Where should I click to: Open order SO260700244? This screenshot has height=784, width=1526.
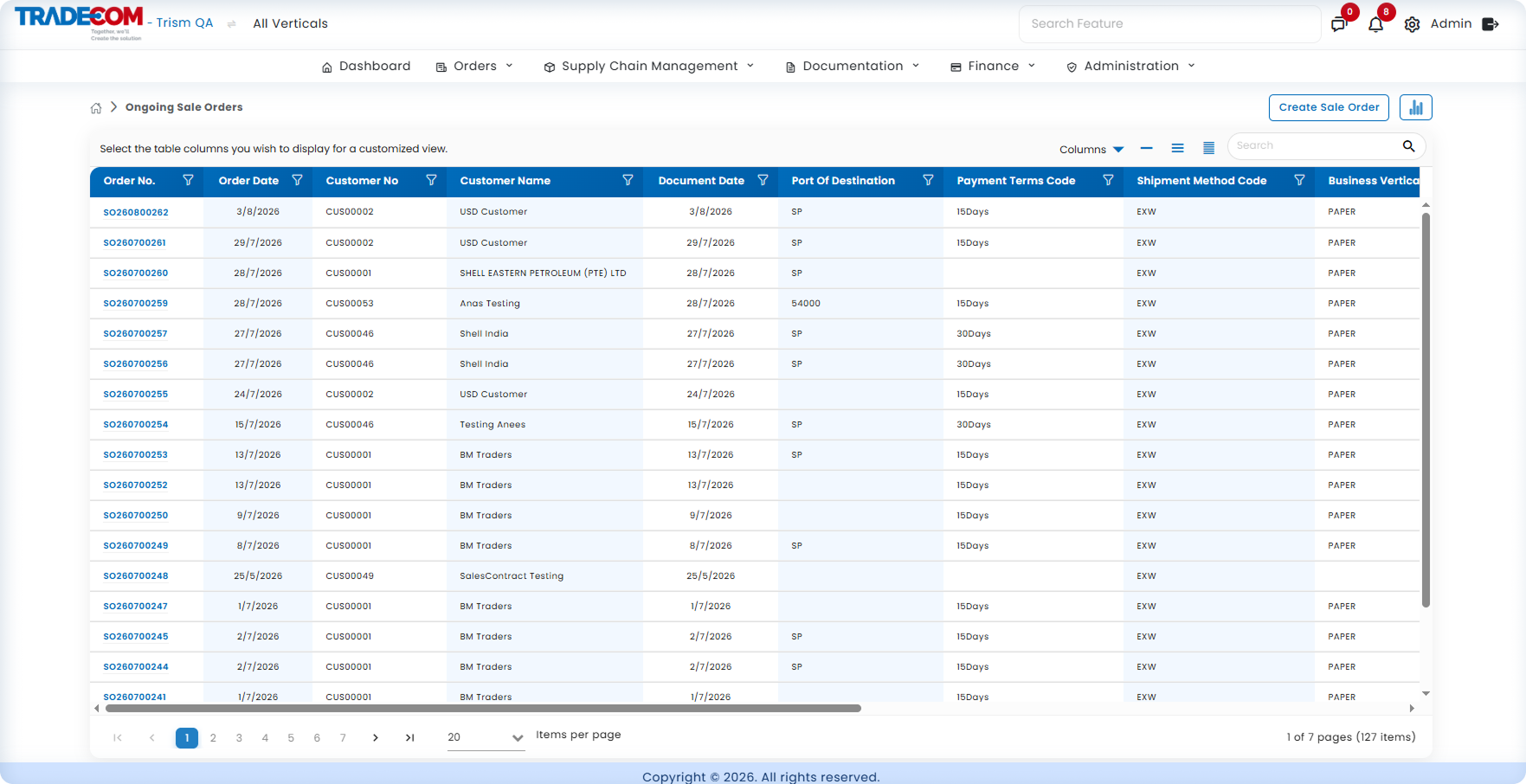[x=136, y=666]
